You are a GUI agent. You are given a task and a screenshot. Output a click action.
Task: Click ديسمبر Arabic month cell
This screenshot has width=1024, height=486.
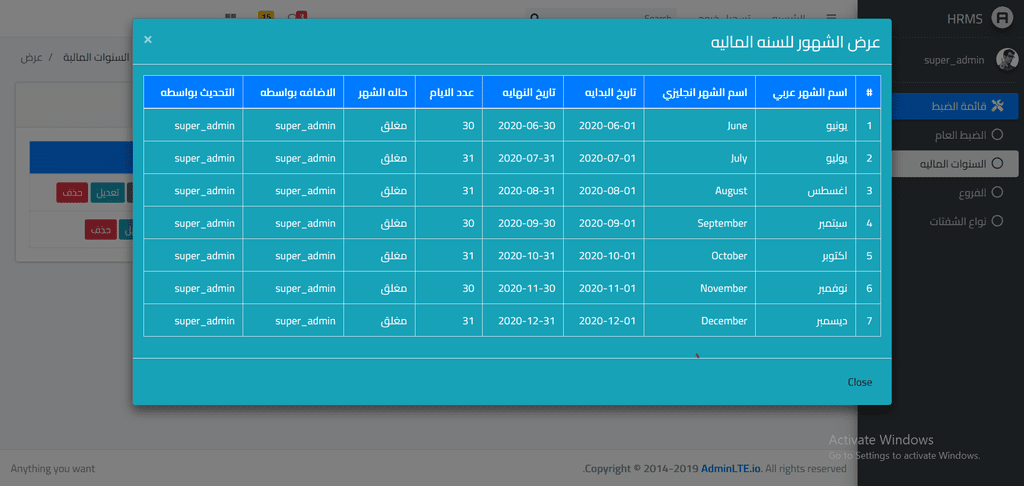[805, 321]
